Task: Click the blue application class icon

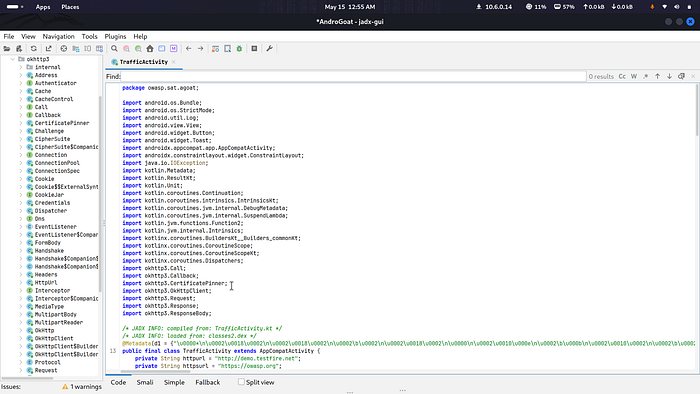Action: (162, 49)
